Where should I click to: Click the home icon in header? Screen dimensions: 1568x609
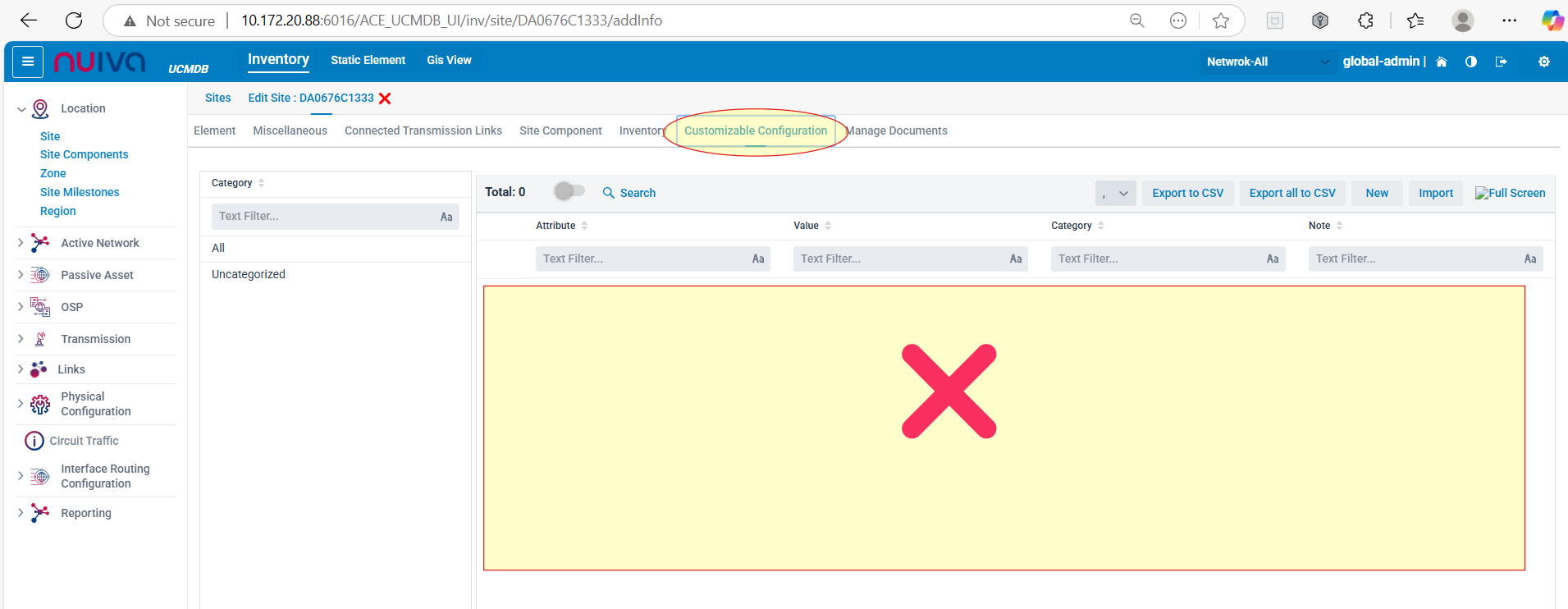tap(1441, 62)
